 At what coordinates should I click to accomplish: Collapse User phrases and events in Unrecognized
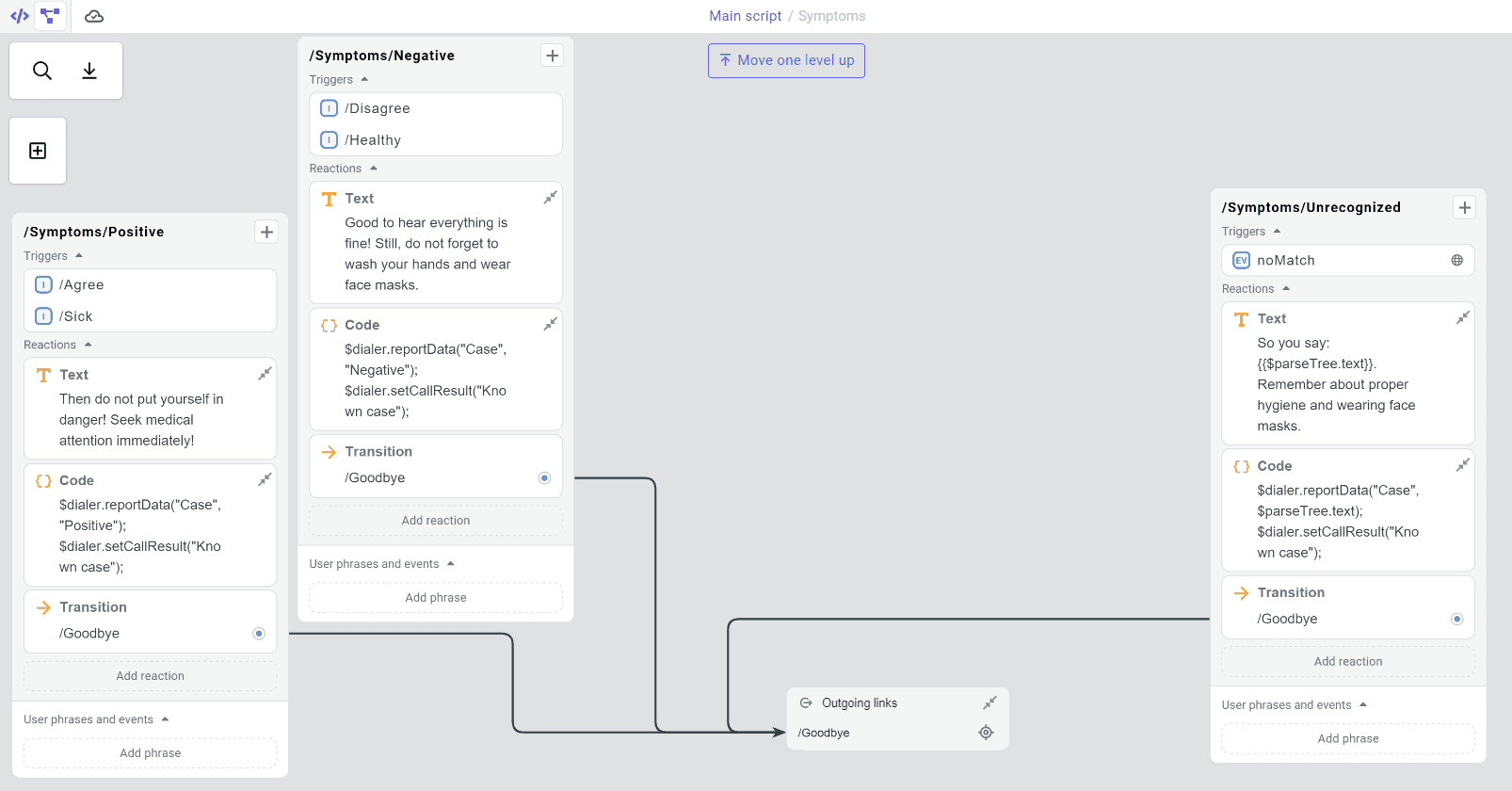click(1363, 704)
